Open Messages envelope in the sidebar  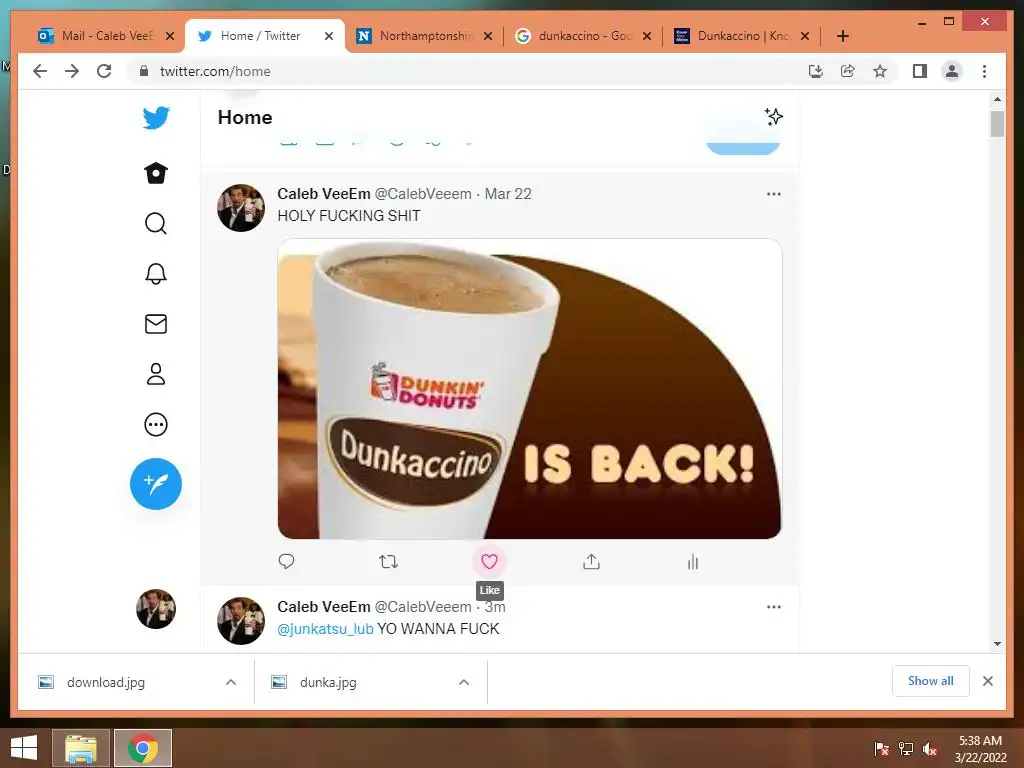155,324
